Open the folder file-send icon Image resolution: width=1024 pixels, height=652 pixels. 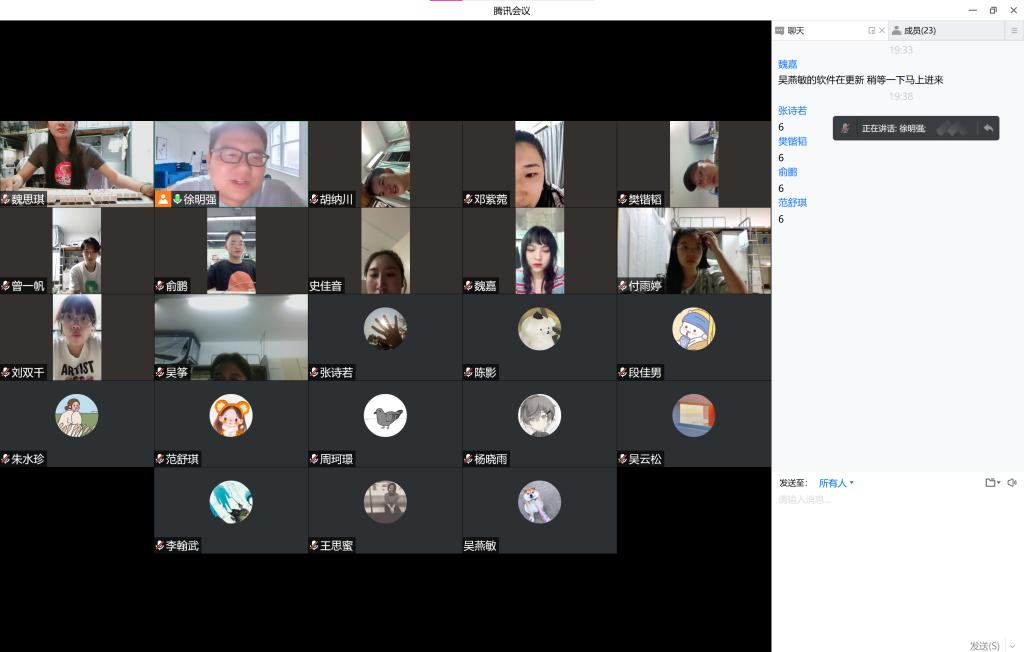coord(991,483)
